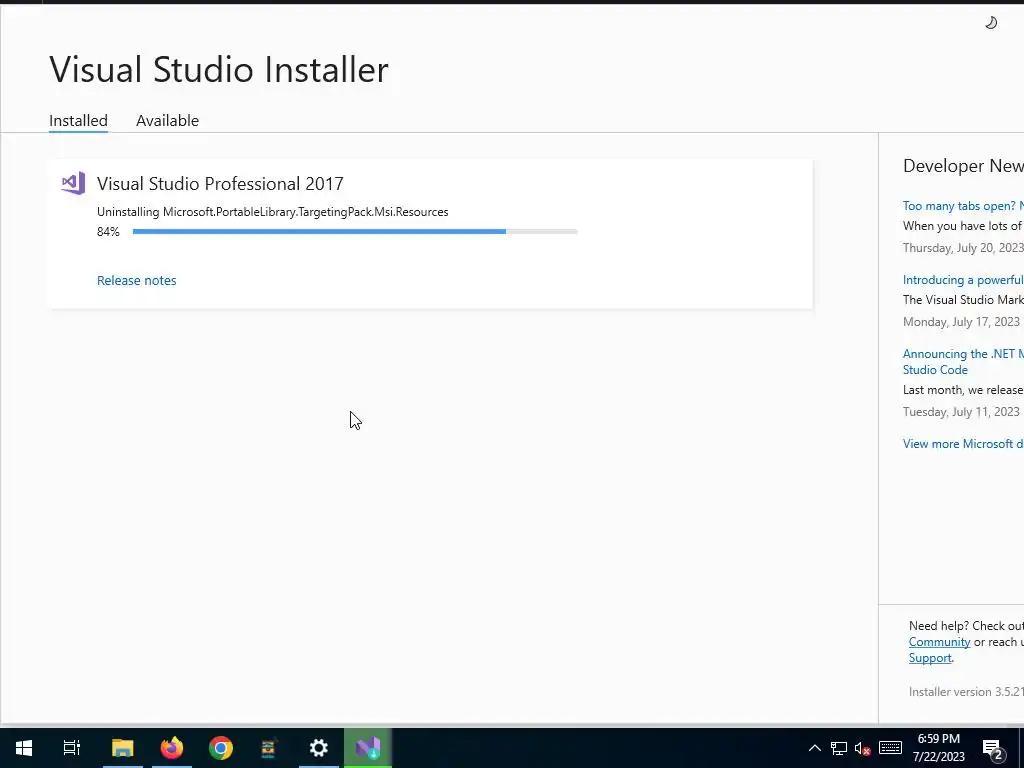Open the notification center icon

click(993, 749)
